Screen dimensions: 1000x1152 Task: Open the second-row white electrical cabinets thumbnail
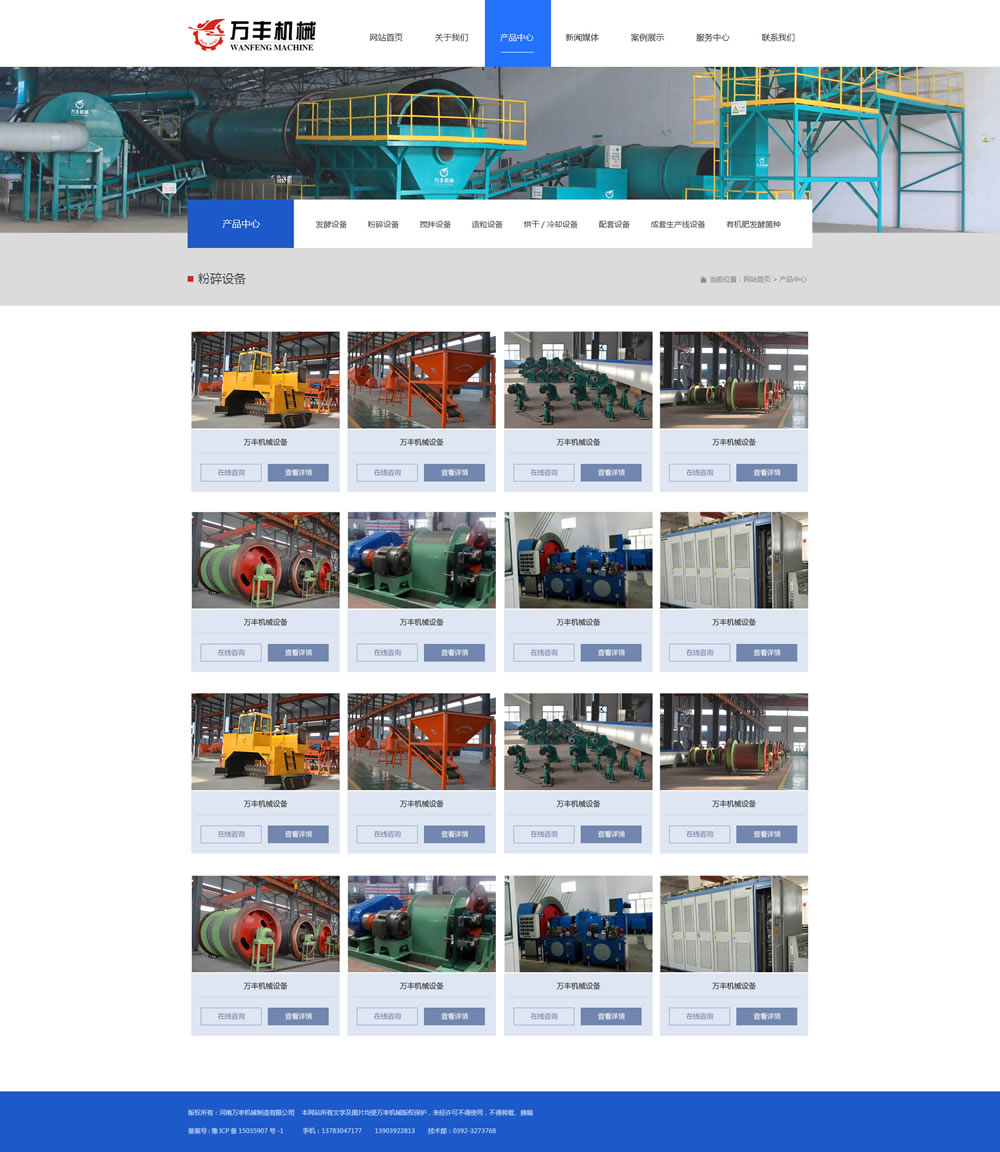click(x=734, y=560)
